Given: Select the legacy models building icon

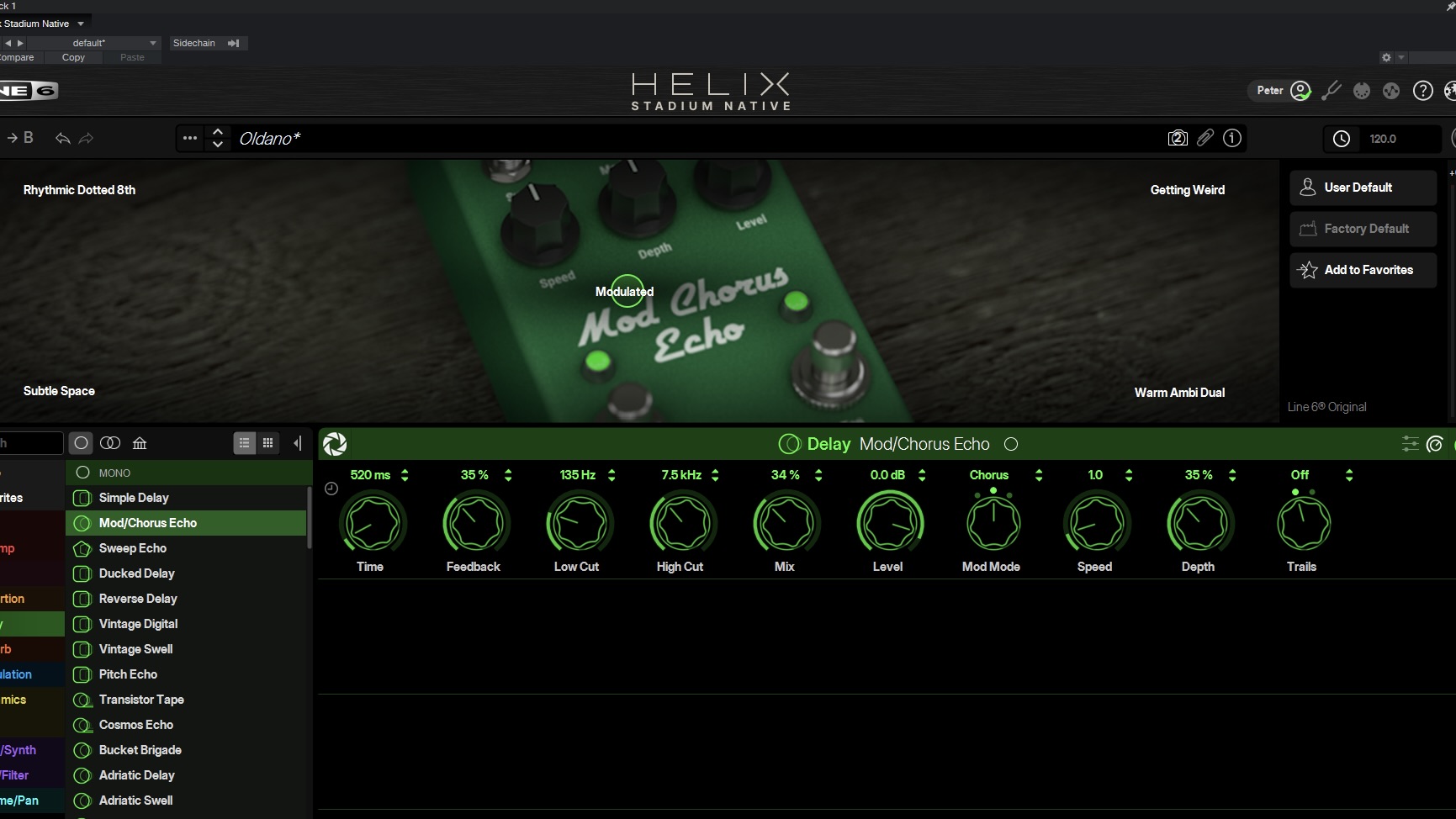Looking at the screenshot, I should [140, 443].
